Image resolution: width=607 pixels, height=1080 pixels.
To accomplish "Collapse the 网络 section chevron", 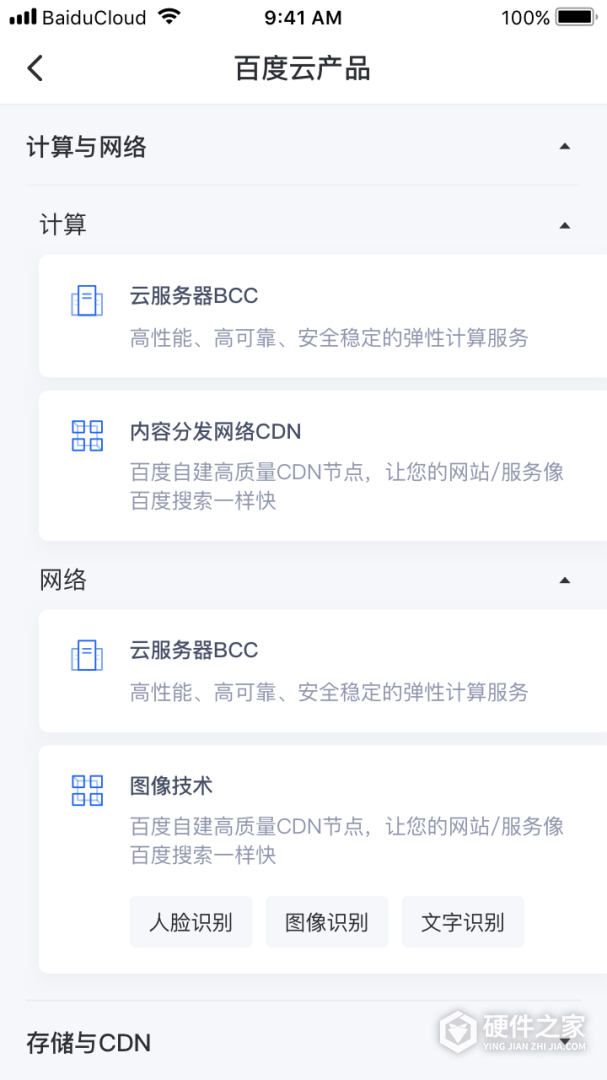I will pos(566,580).
